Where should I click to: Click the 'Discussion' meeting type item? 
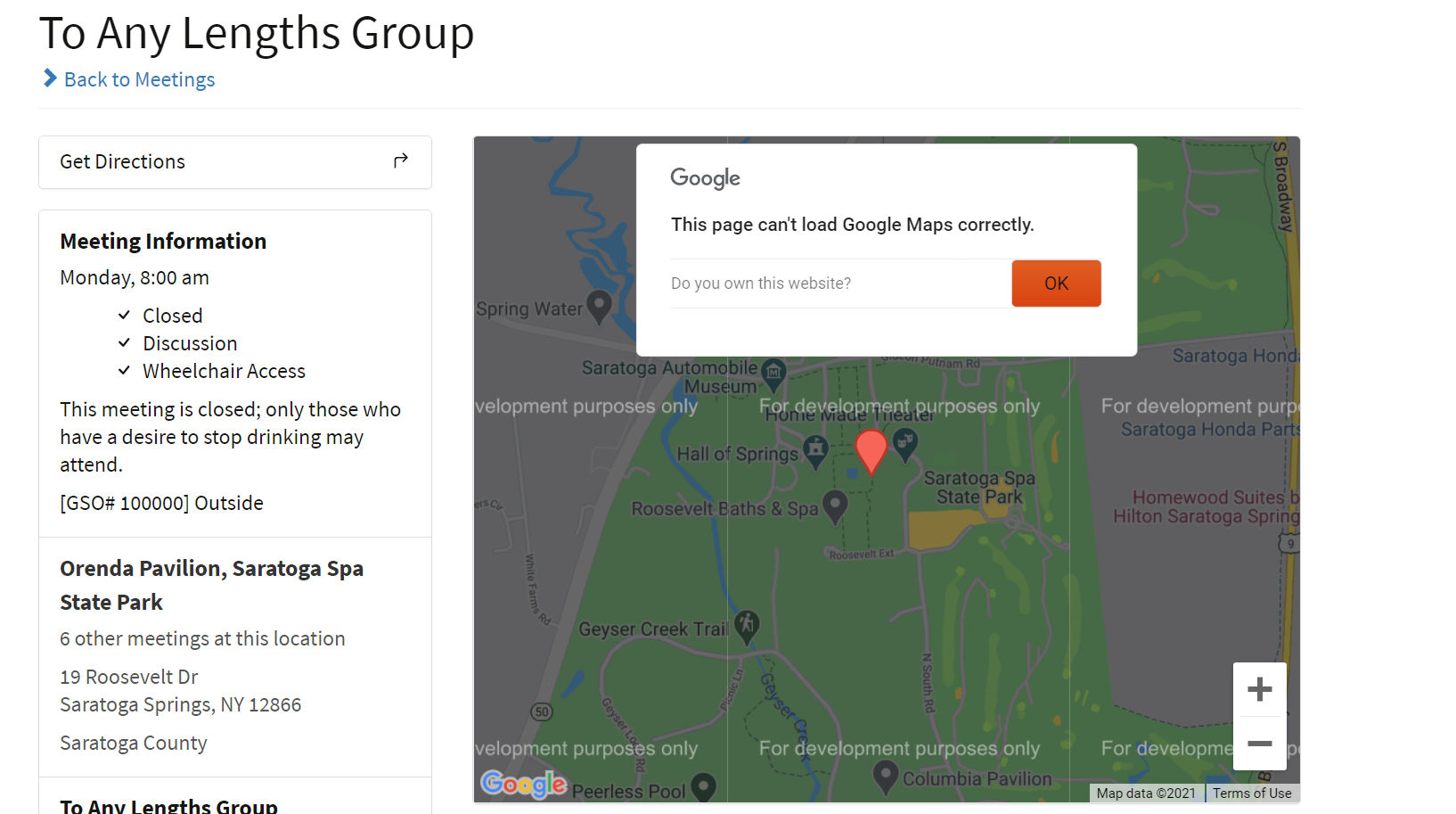pyautogui.click(x=190, y=343)
